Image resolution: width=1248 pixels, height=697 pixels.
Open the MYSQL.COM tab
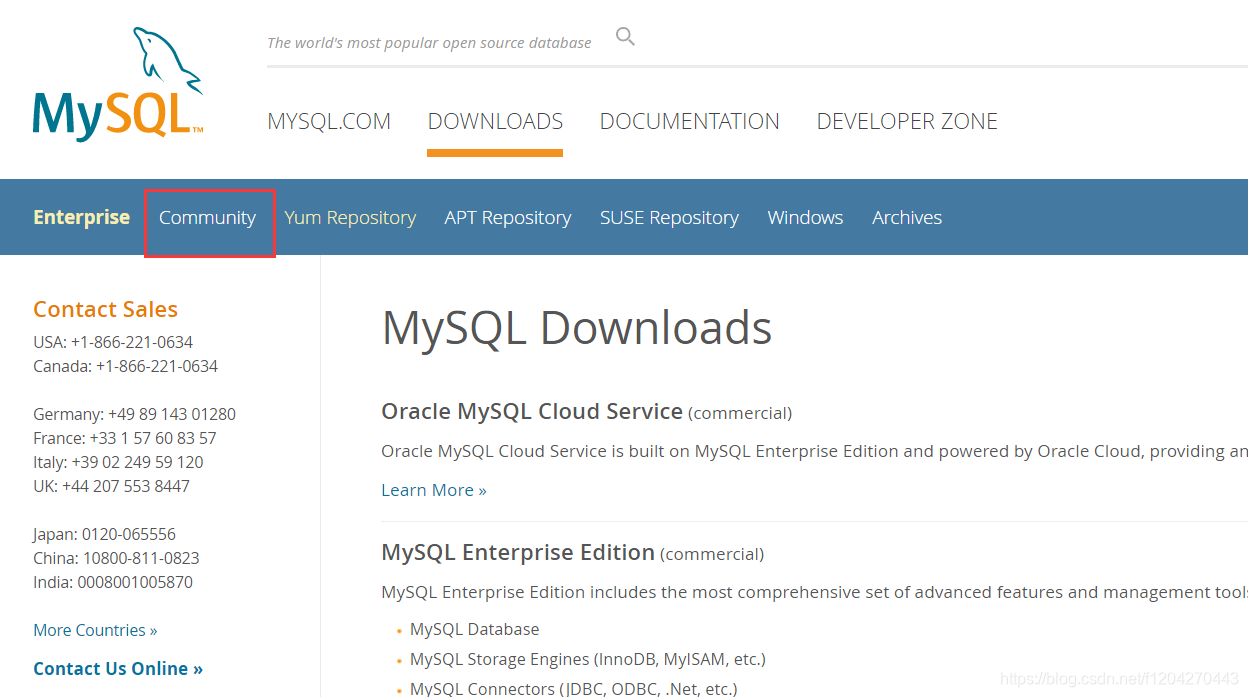329,121
